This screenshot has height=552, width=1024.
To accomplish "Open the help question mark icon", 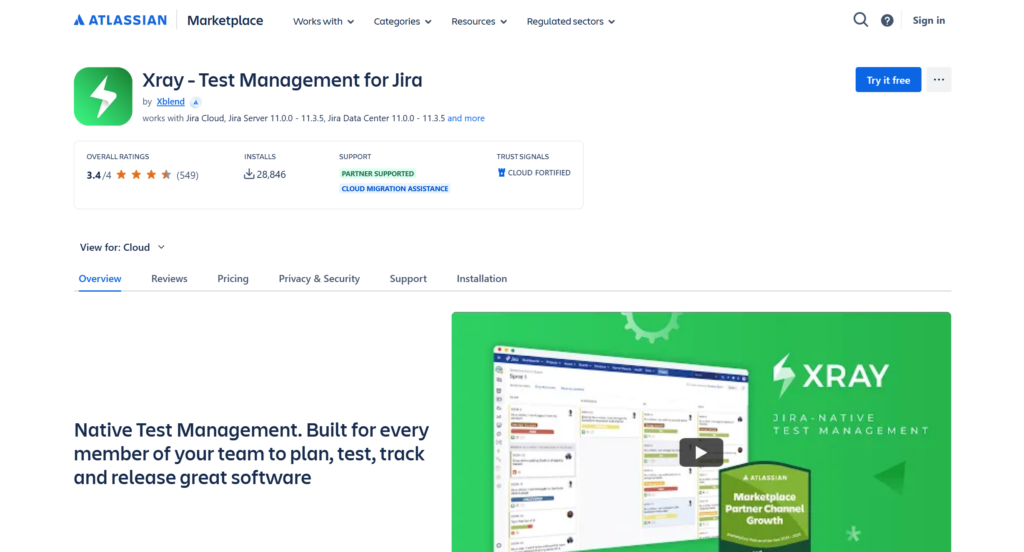I will pyautogui.click(x=887, y=21).
